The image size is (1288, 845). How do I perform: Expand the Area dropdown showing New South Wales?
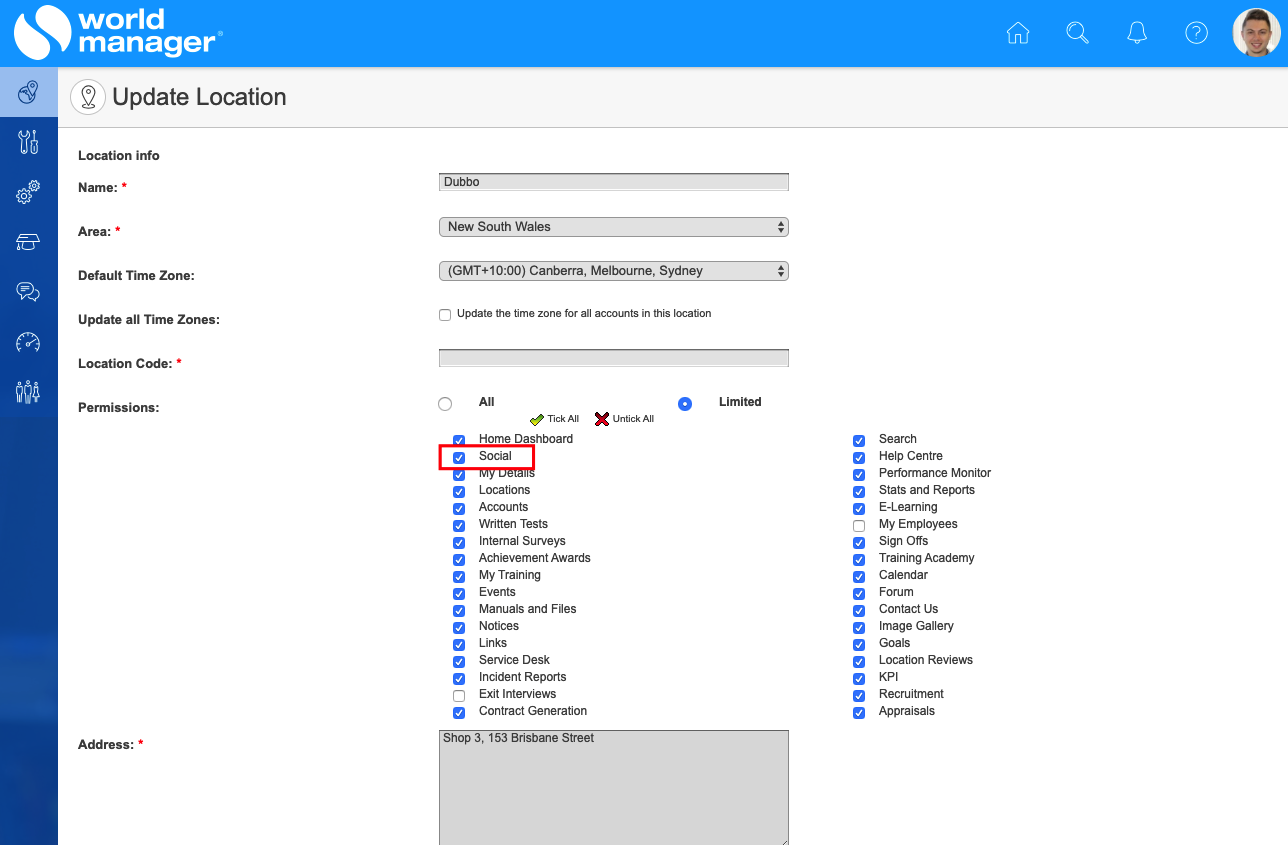tap(613, 227)
